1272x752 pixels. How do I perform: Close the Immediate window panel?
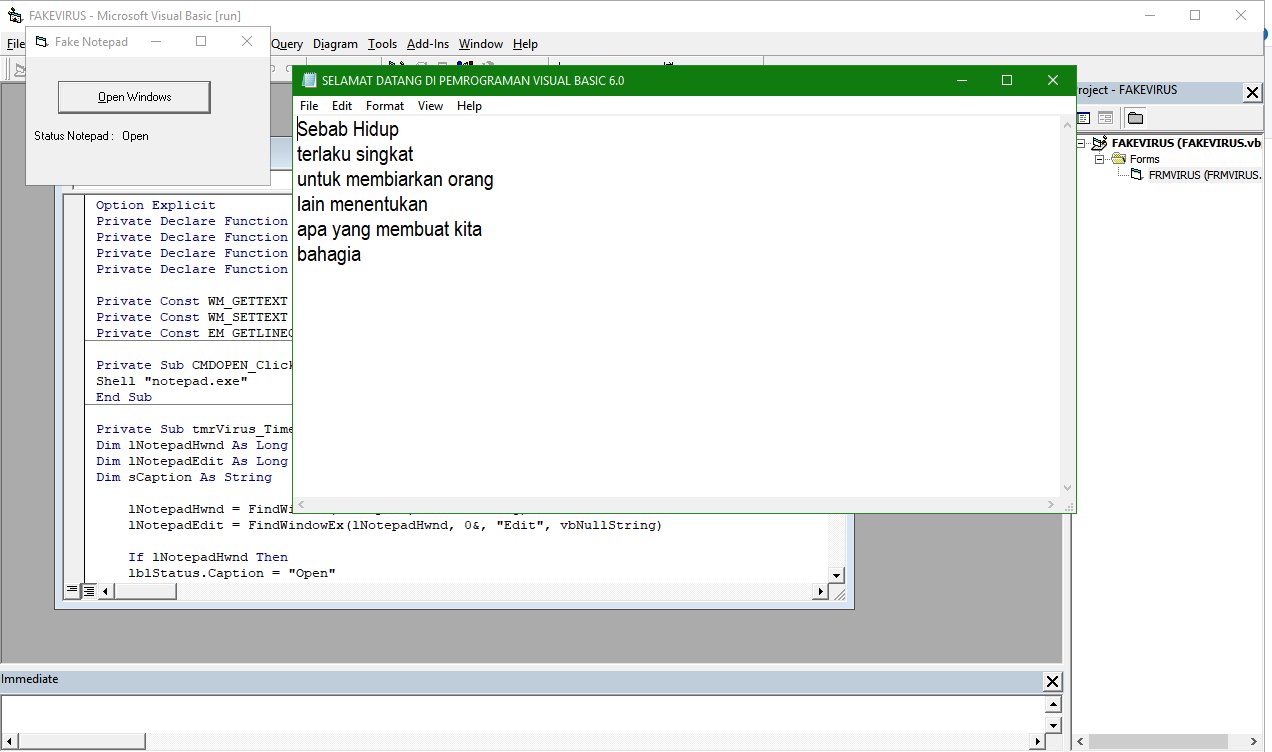pyautogui.click(x=1052, y=682)
